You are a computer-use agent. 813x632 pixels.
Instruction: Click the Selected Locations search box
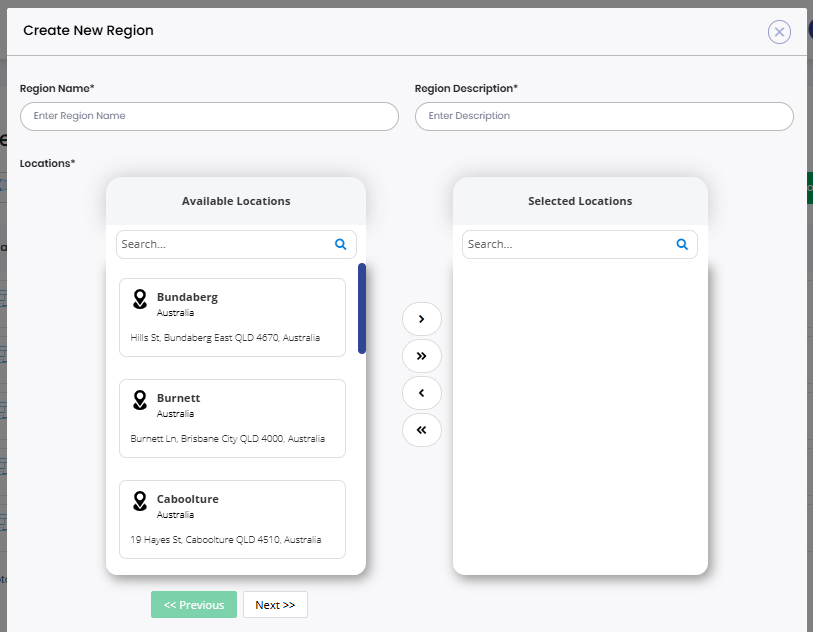pos(580,244)
